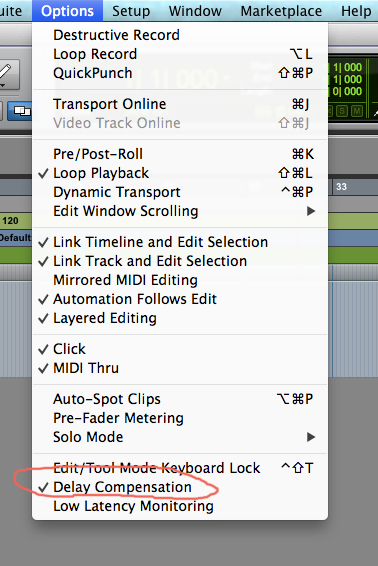This screenshot has width=378, height=566.
Task: Select the Pencil tool icon
Action: click(x=8, y=74)
